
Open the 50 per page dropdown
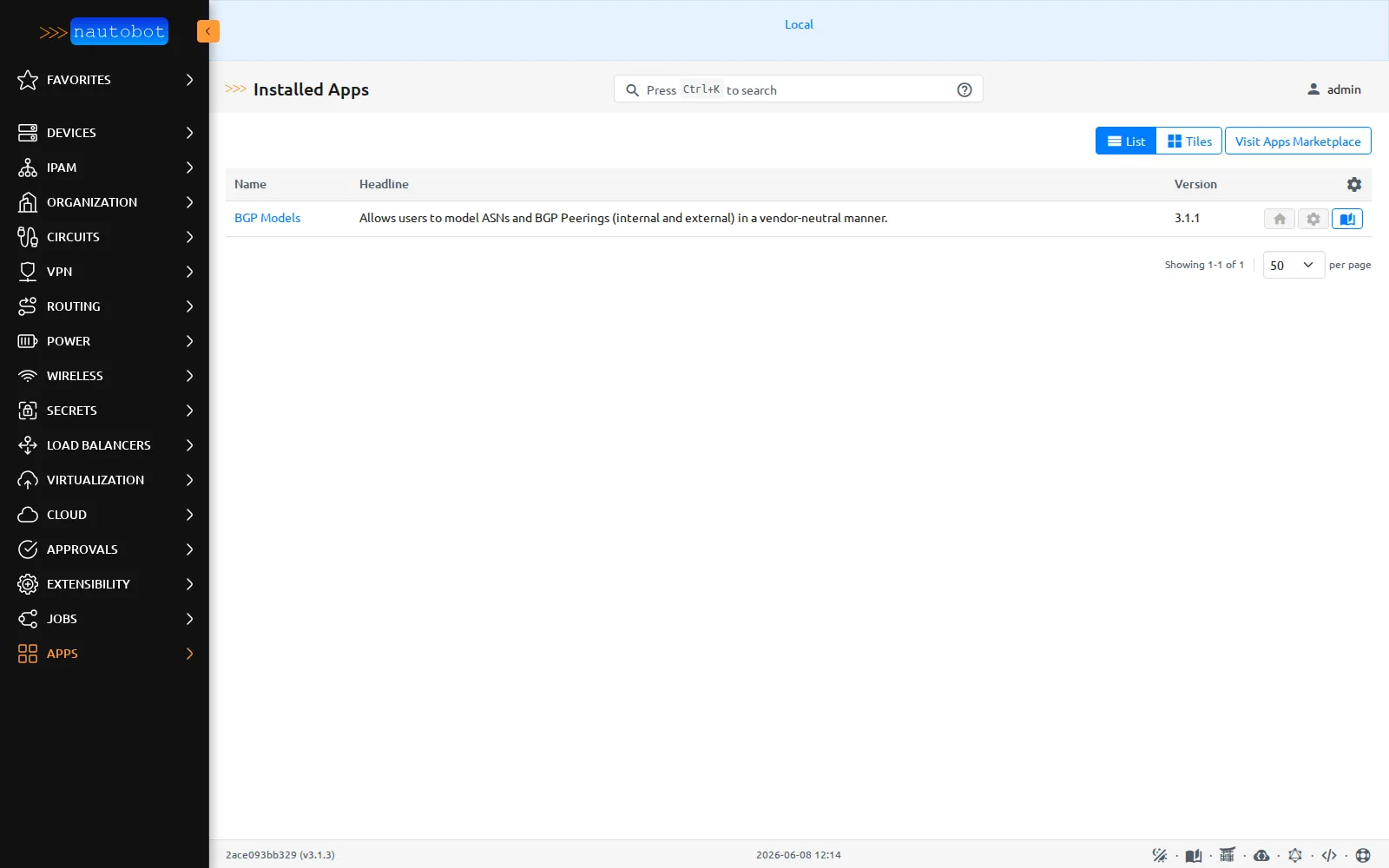1294,265
